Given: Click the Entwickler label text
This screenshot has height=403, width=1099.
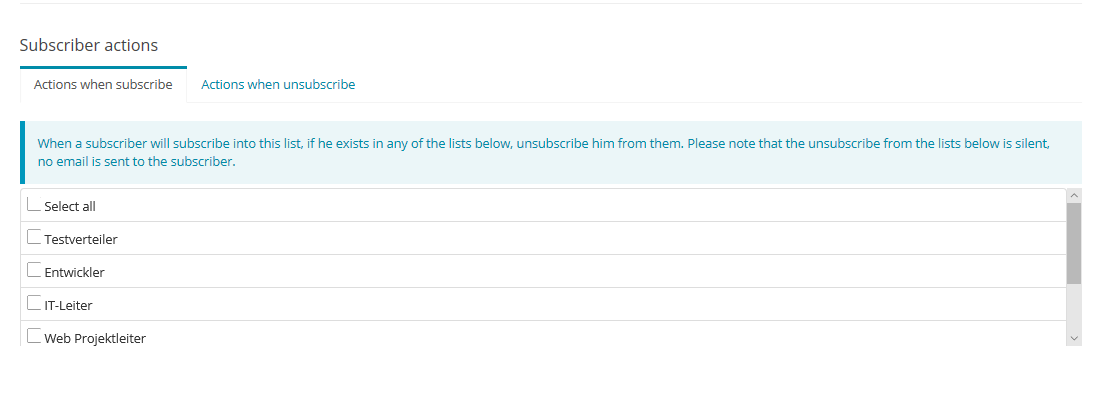Looking at the screenshot, I should pos(74,272).
